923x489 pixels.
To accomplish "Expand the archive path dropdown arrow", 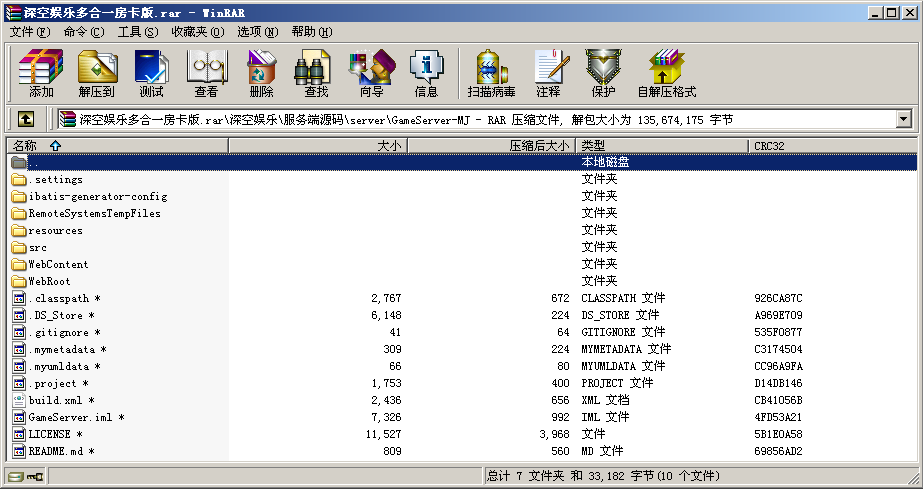I will [x=904, y=119].
